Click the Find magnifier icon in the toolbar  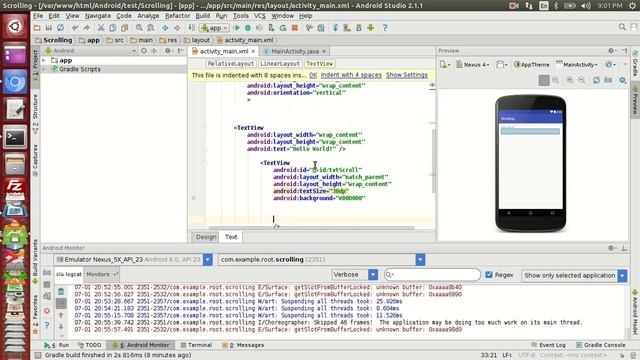point(139,28)
